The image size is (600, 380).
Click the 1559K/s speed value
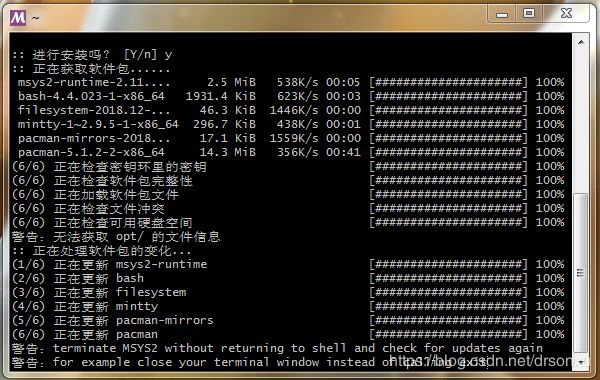click(x=294, y=138)
